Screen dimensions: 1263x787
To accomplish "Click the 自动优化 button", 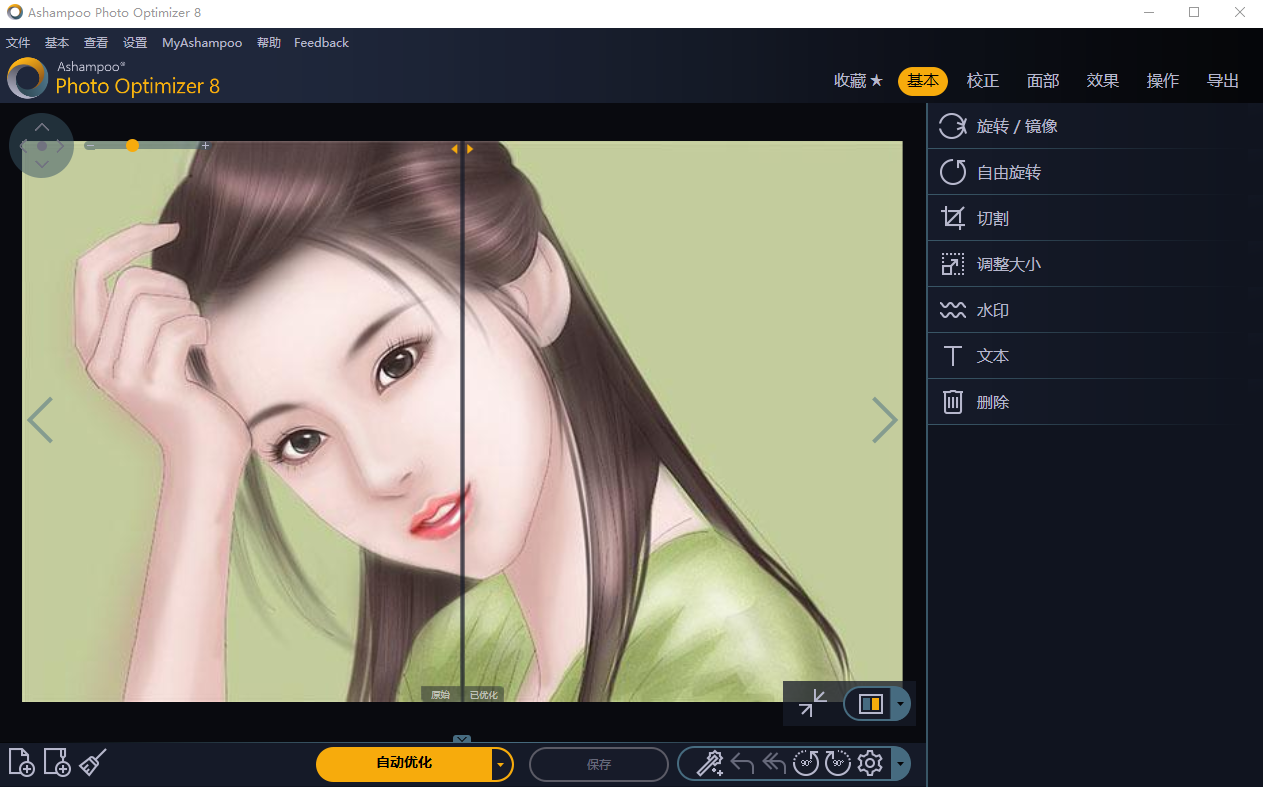I will pyautogui.click(x=404, y=764).
